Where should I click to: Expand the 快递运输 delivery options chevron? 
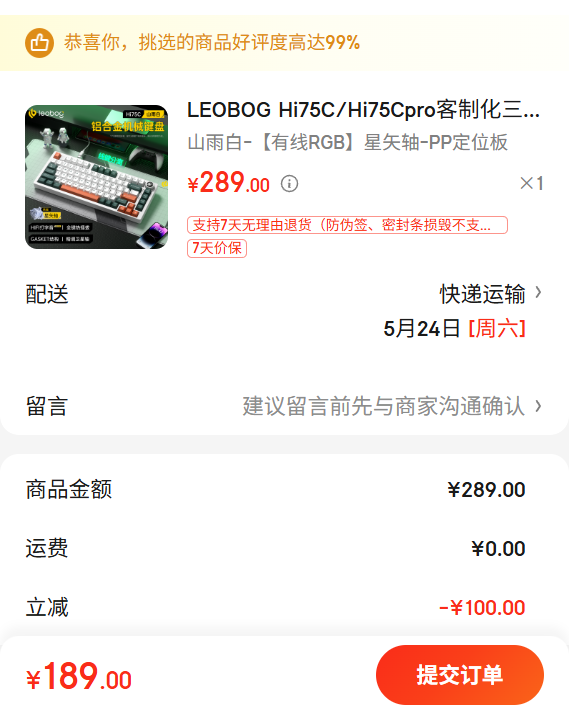click(538, 293)
